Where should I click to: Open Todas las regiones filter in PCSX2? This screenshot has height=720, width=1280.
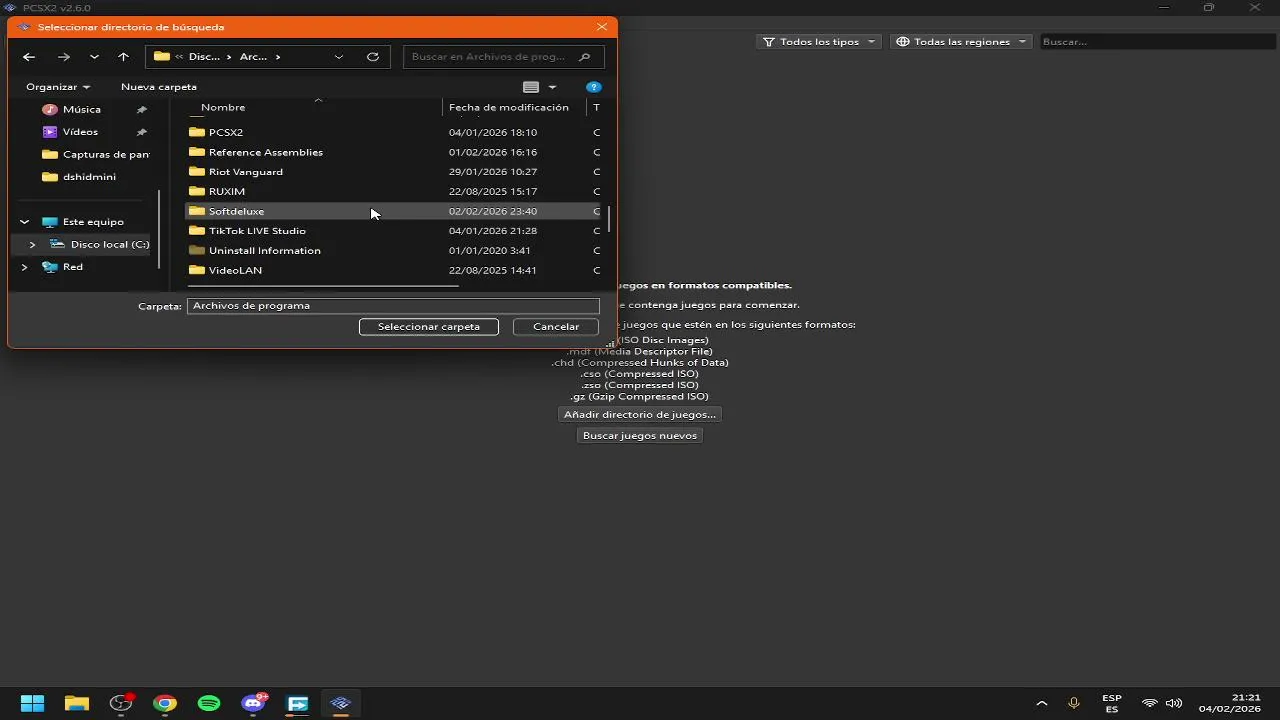[x=962, y=42]
